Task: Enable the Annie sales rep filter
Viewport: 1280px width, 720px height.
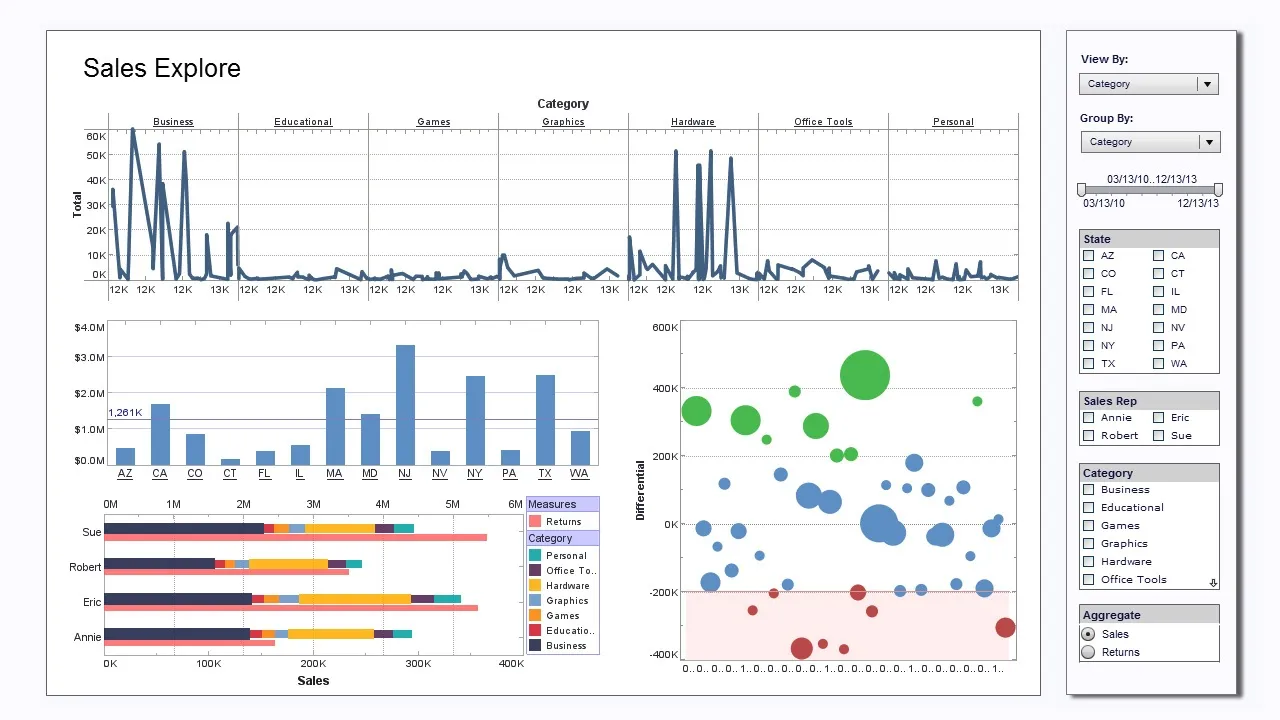Action: [1088, 417]
